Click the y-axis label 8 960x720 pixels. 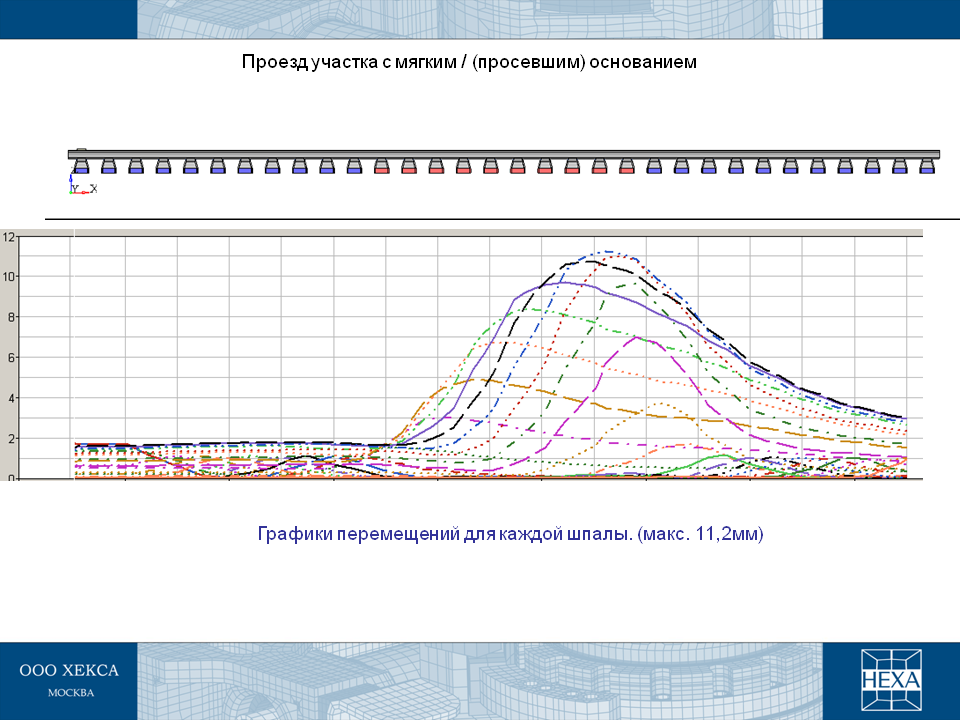(x=10, y=317)
